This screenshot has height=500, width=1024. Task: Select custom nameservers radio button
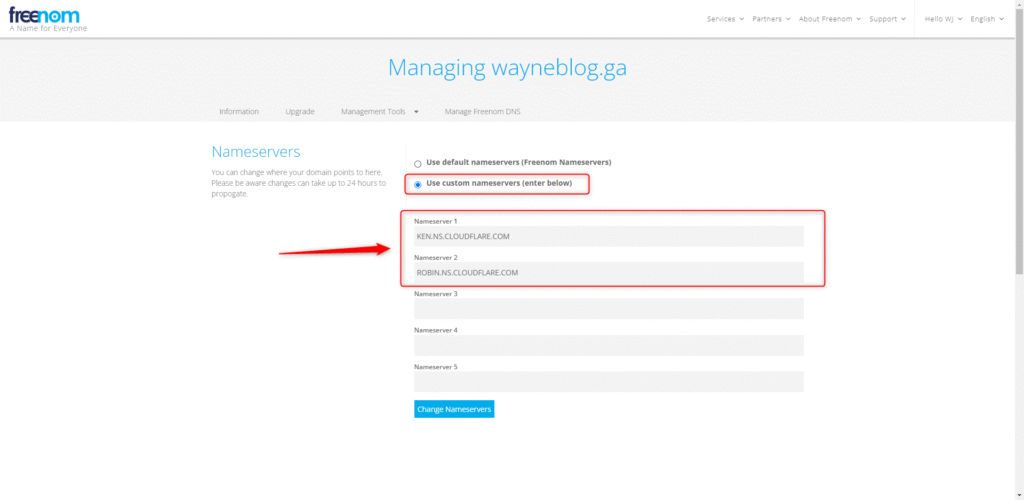pos(418,185)
